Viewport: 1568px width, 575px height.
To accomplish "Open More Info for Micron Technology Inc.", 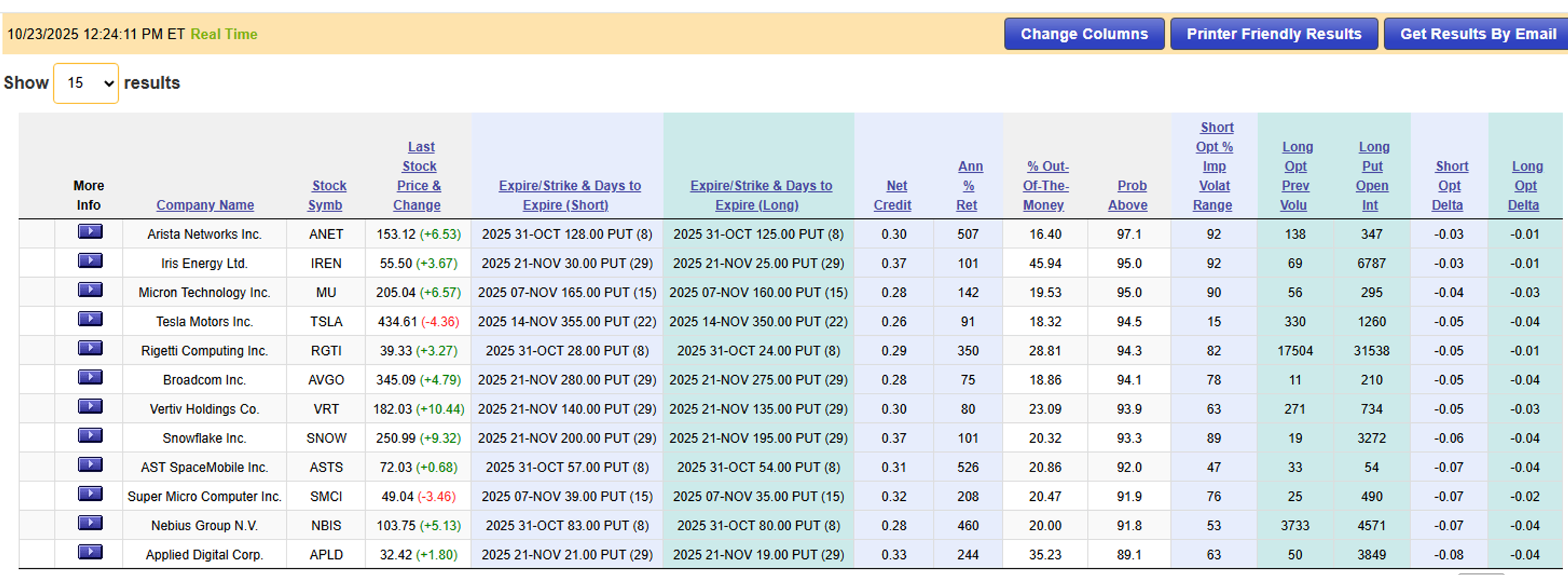I will [x=90, y=290].
